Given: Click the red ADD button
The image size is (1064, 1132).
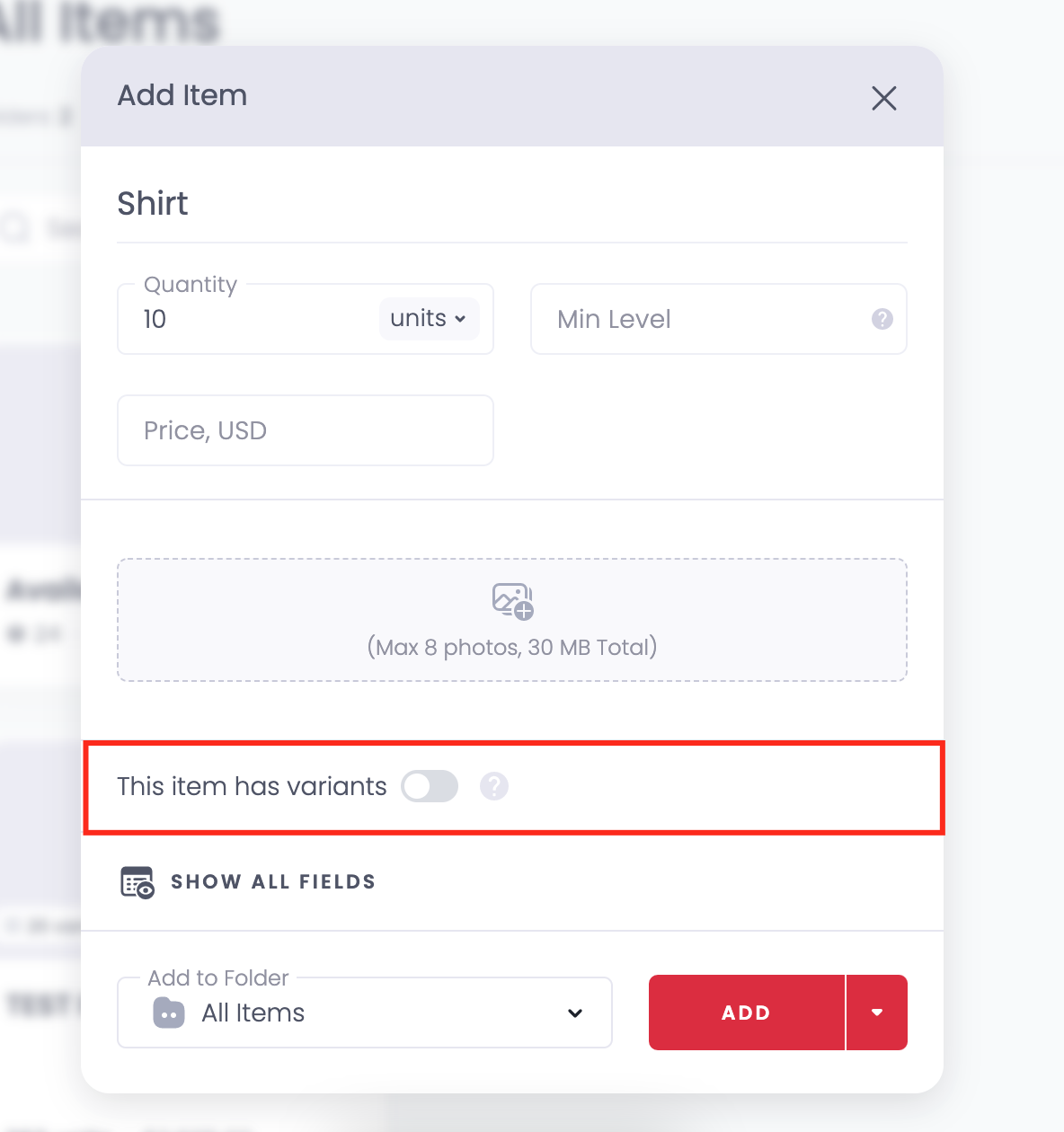Looking at the screenshot, I should pos(747,1013).
